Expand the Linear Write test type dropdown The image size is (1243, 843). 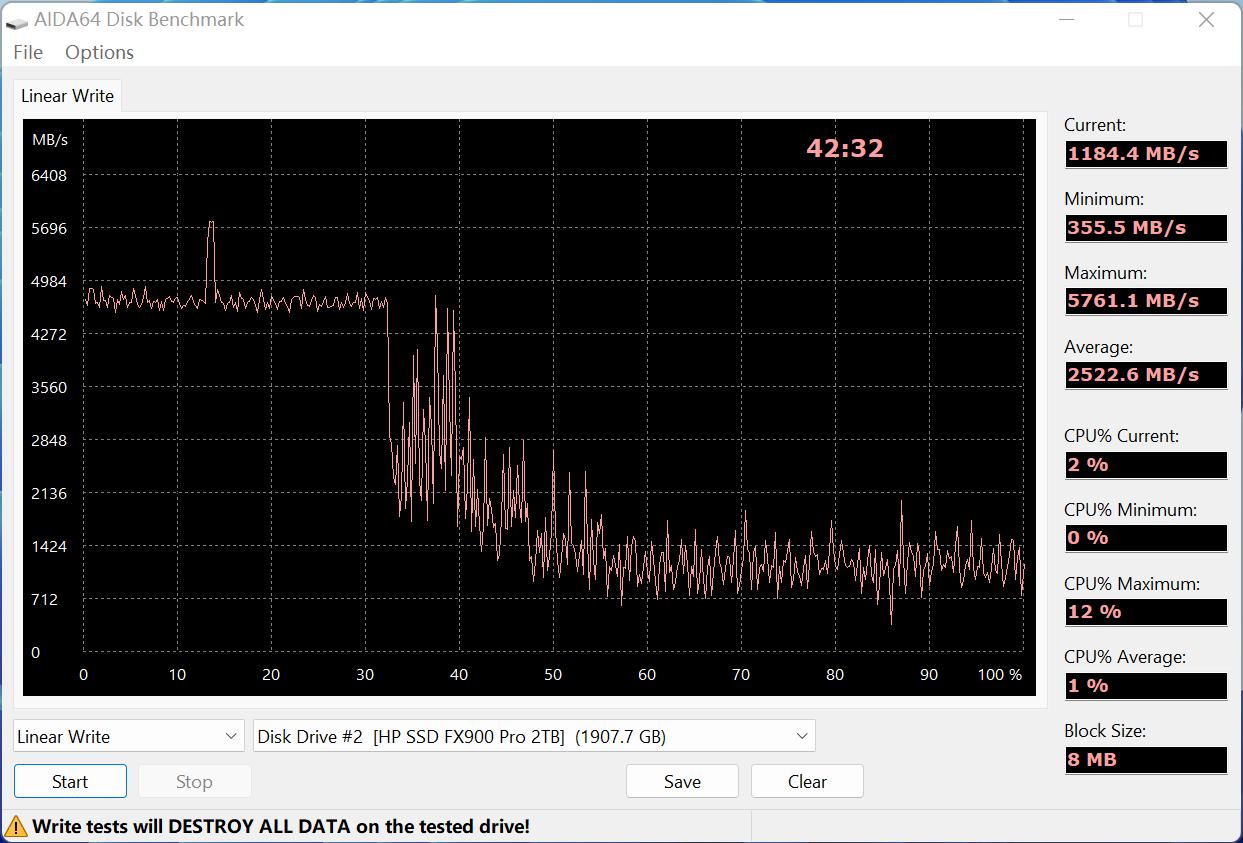click(x=129, y=736)
